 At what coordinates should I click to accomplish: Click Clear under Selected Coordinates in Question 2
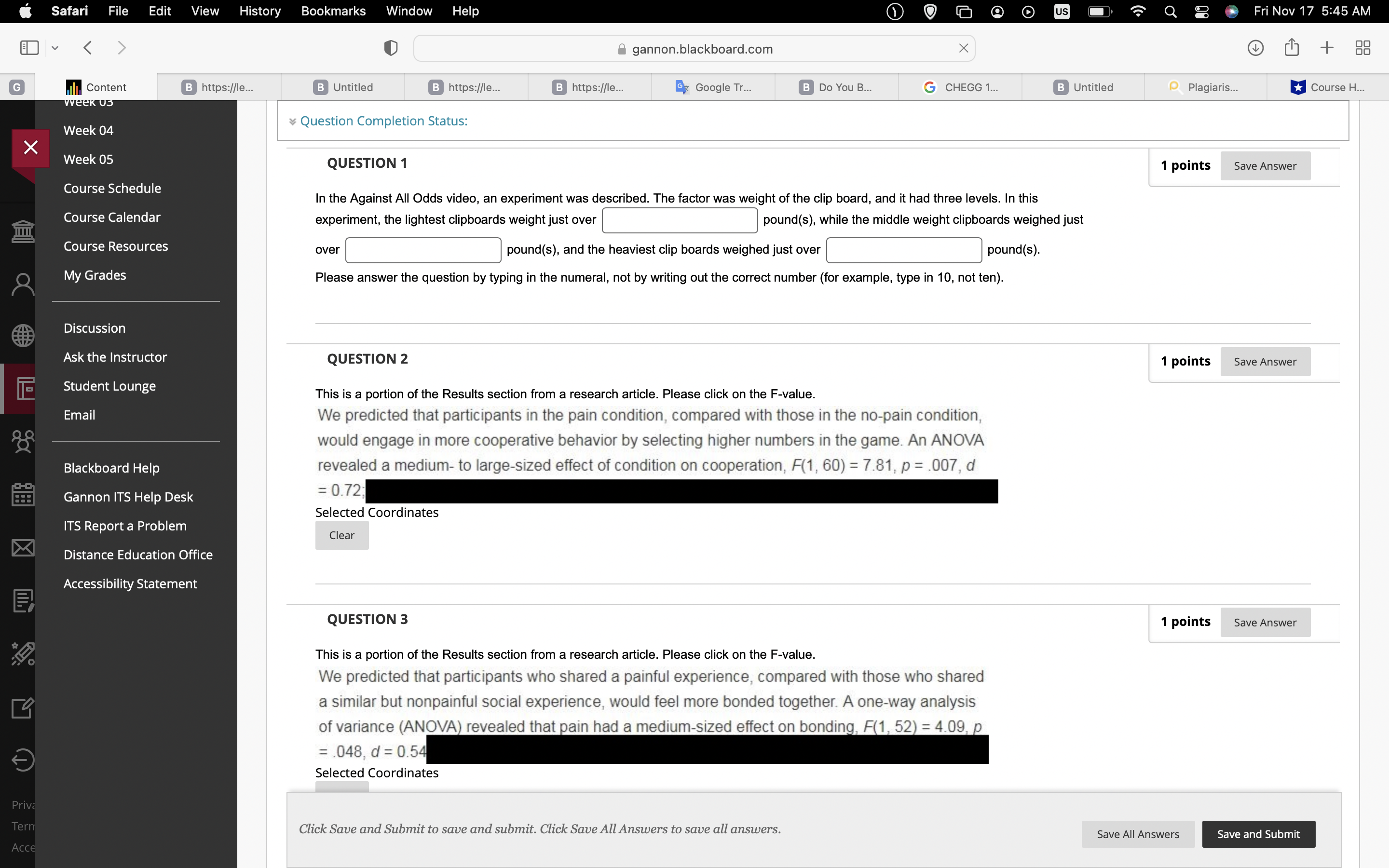[x=341, y=534]
